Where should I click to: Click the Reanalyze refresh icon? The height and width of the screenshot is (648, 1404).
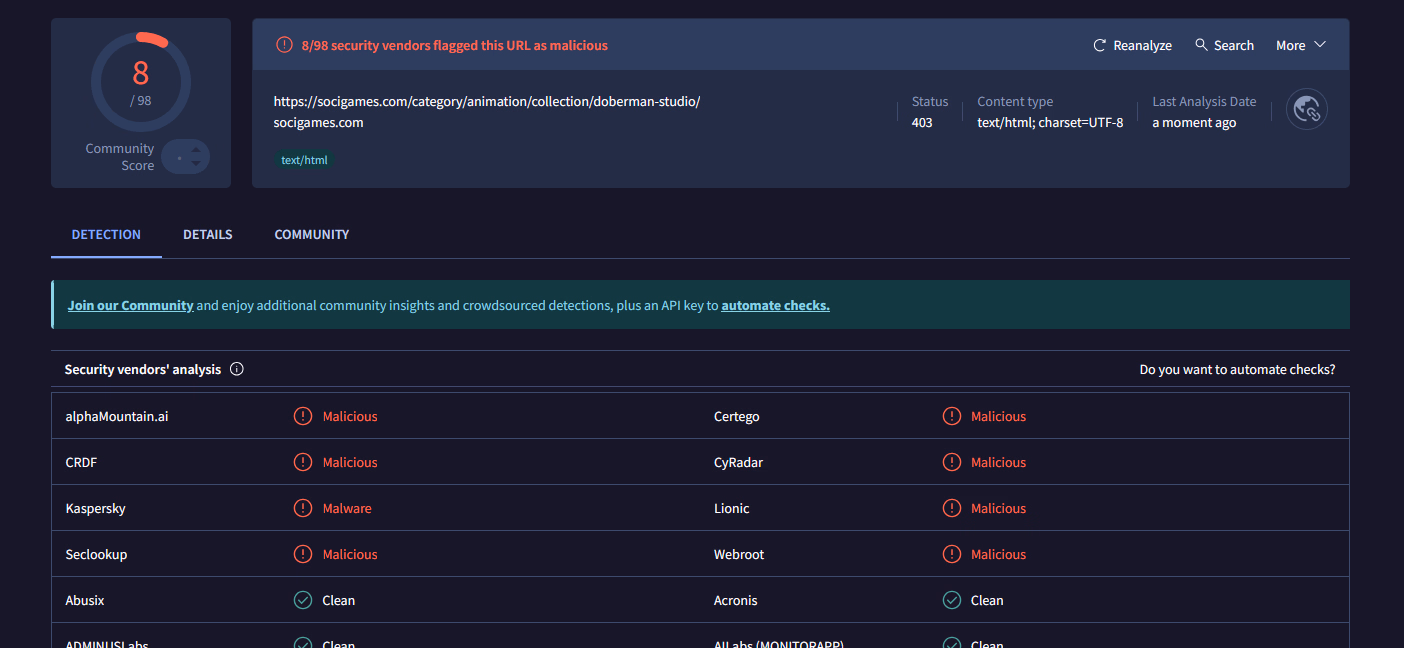coord(1100,46)
